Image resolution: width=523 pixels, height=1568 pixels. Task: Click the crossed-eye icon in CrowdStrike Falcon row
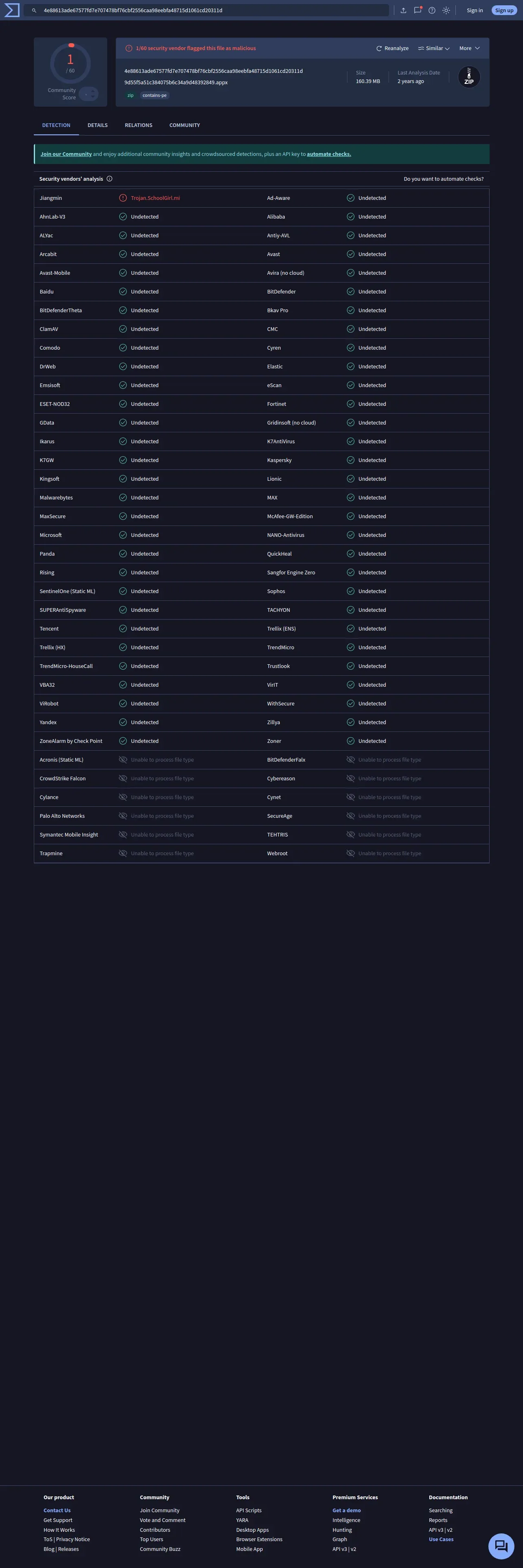123,779
